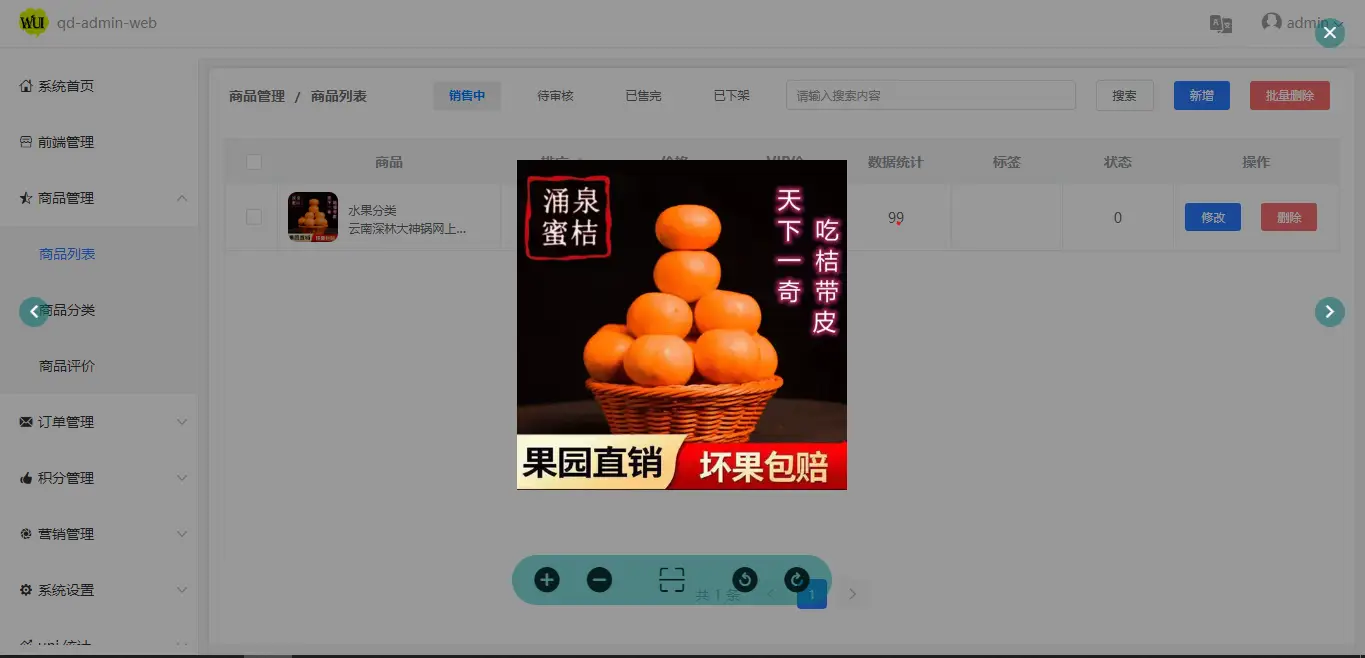Image resolution: width=1365 pixels, height=658 pixels.
Task: Focus the search content input field
Action: (x=931, y=96)
